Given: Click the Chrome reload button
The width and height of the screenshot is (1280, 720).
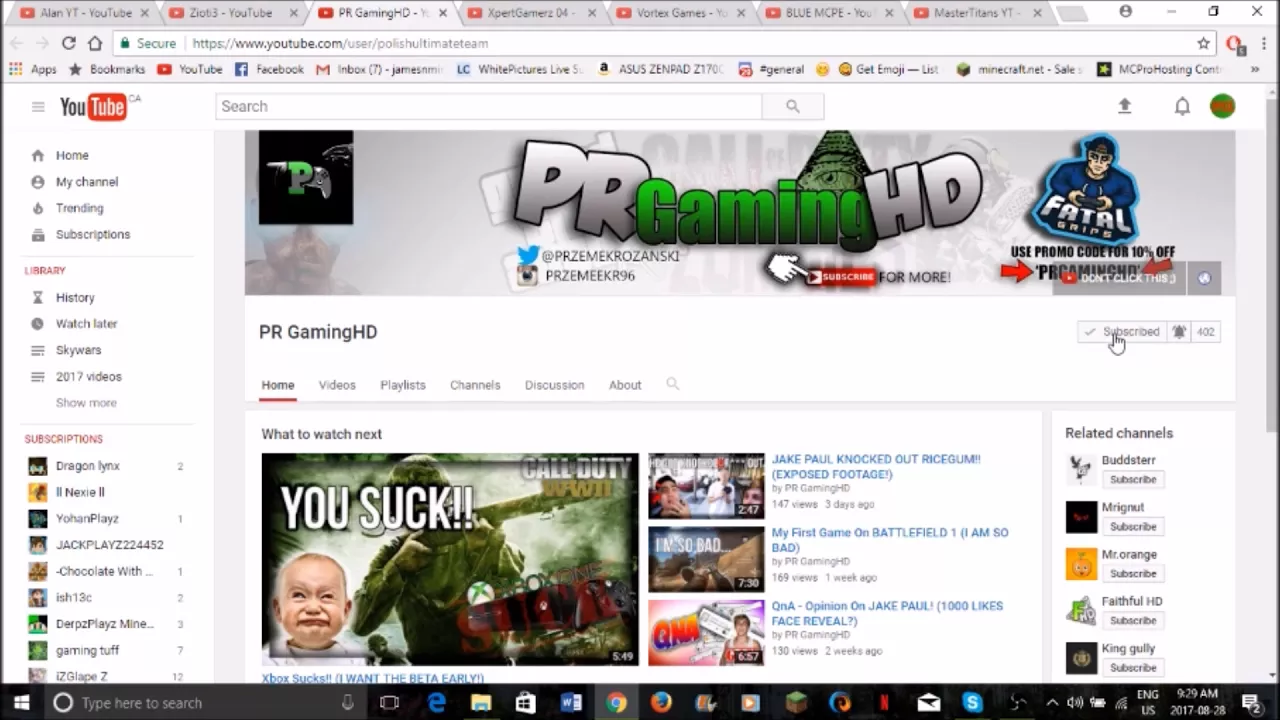Looking at the screenshot, I should point(68,43).
